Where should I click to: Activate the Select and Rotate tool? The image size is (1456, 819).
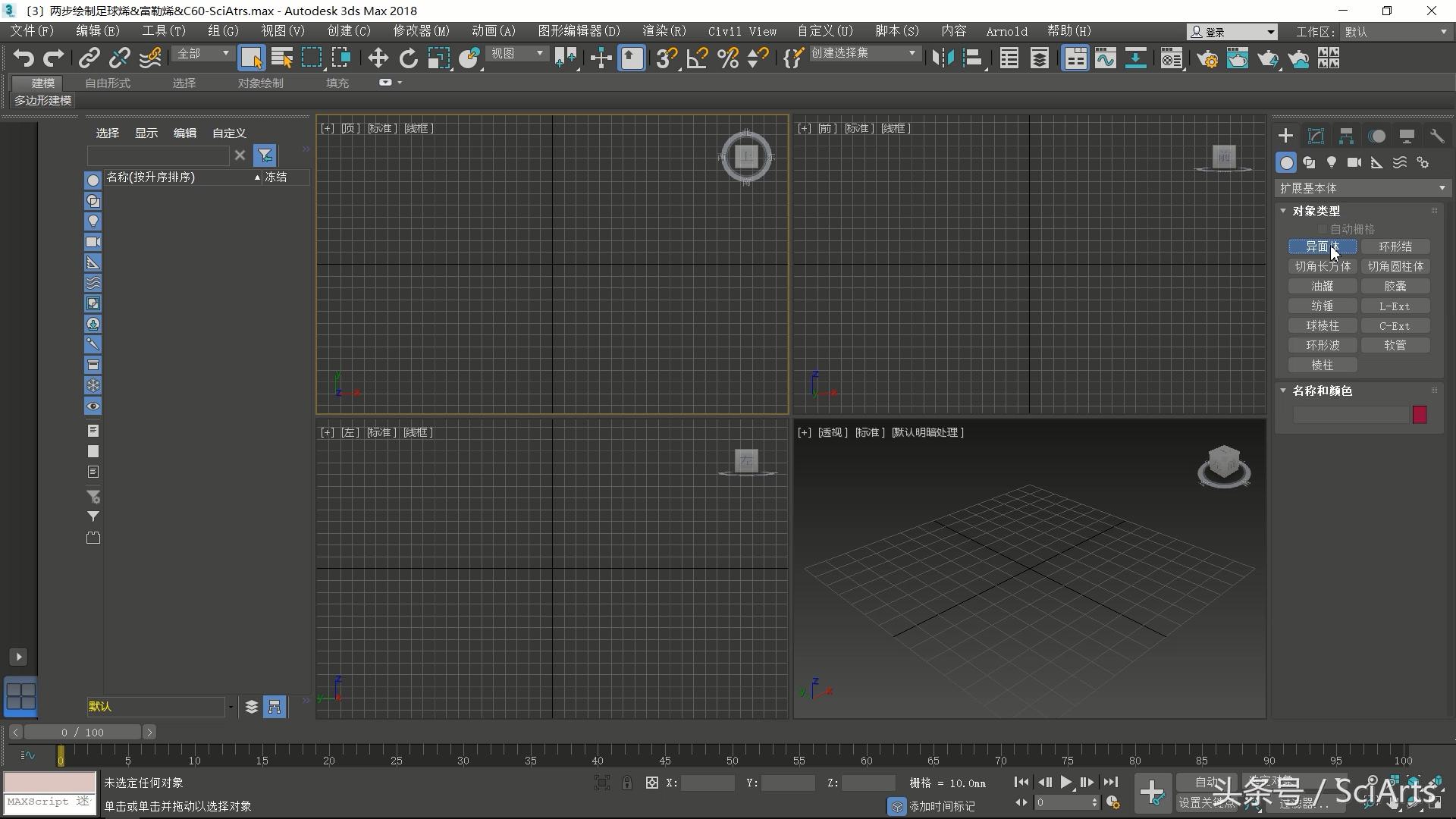[x=408, y=58]
